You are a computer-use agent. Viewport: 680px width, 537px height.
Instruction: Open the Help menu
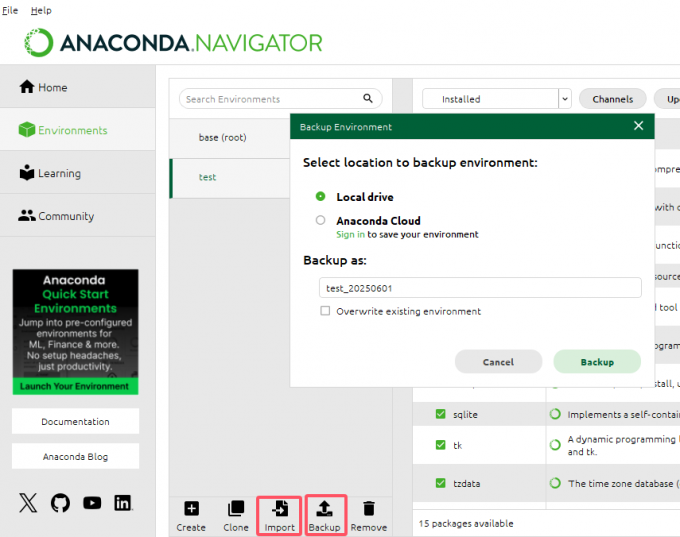(41, 10)
